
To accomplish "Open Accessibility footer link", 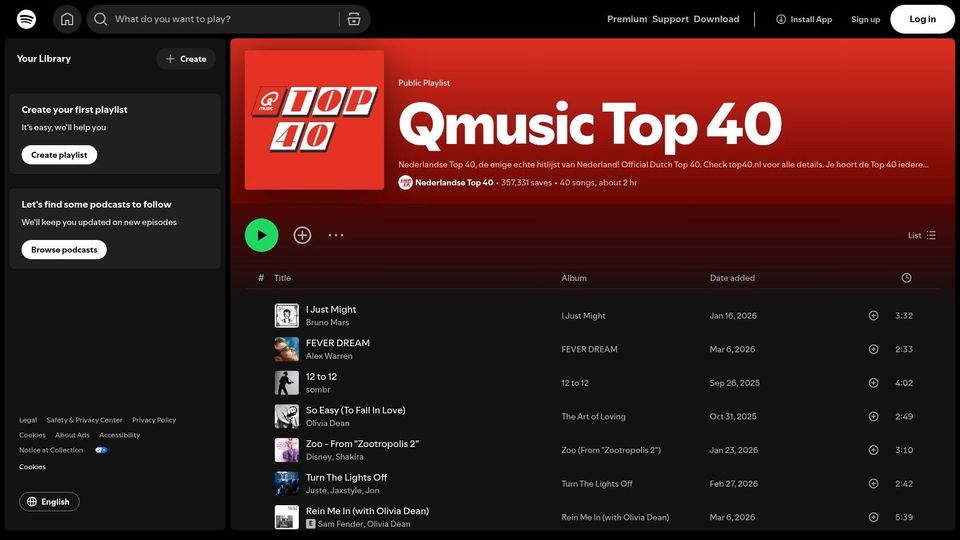I will point(119,435).
